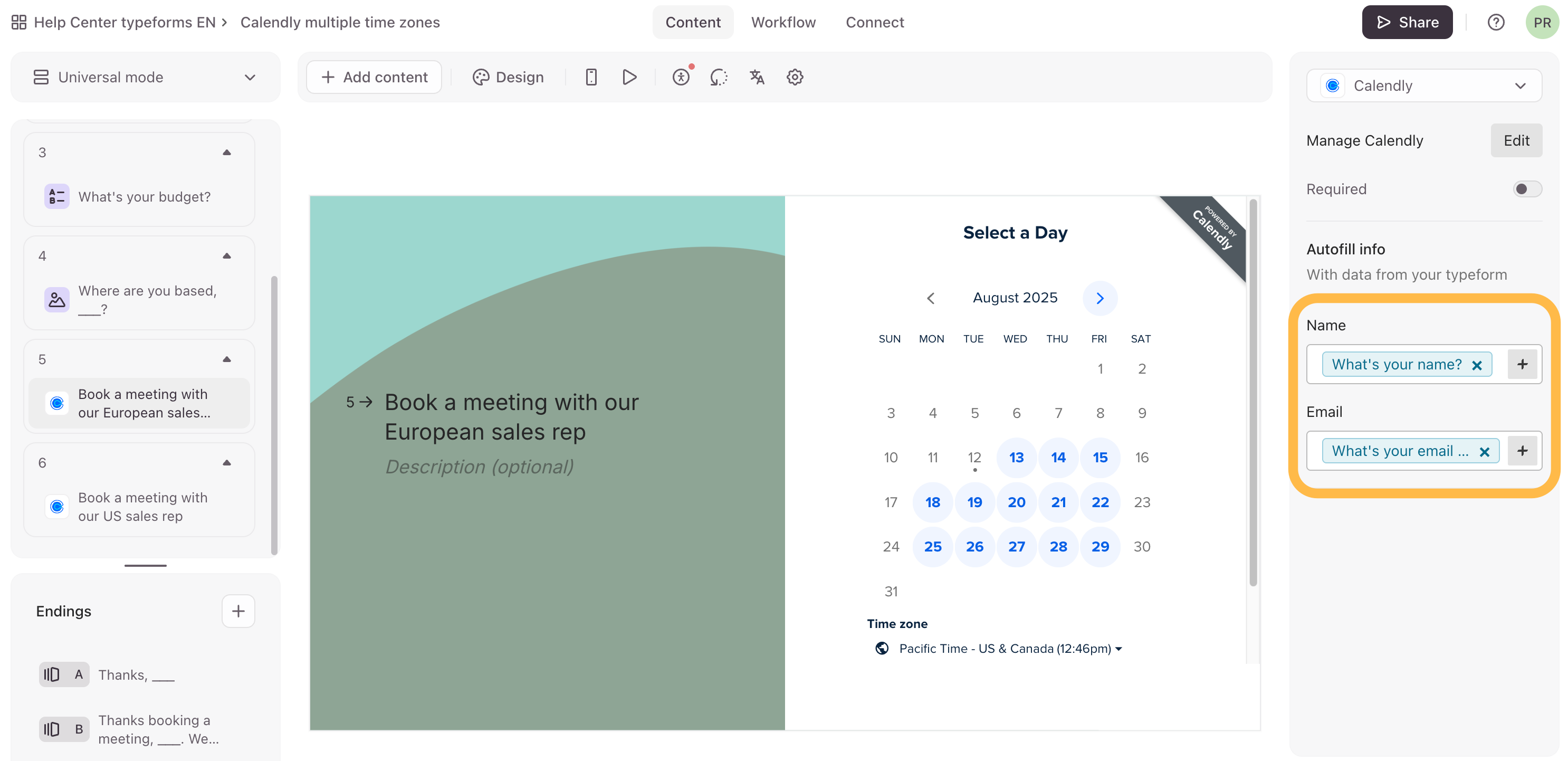Click the translation language icon
Image resolution: width=1568 pixels, height=761 pixels.
(x=757, y=78)
